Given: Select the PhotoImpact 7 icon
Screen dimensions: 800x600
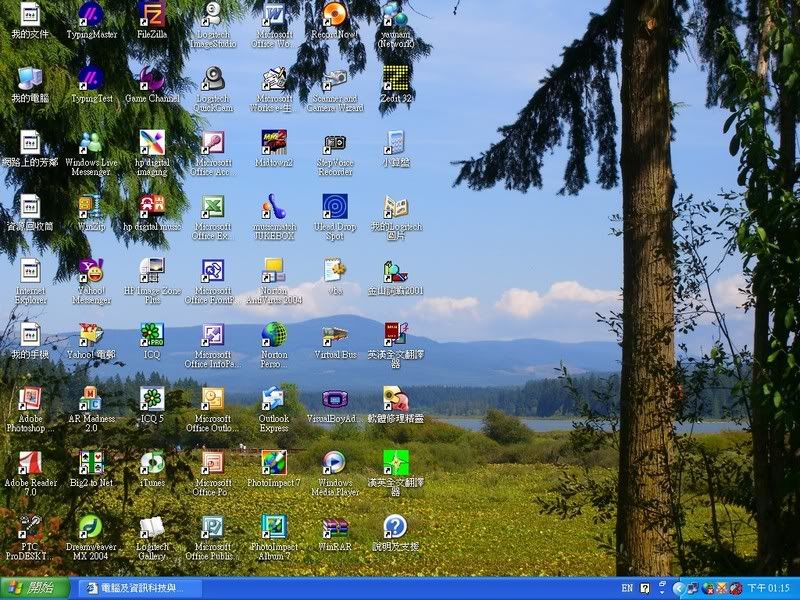Looking at the screenshot, I should click(274, 462).
